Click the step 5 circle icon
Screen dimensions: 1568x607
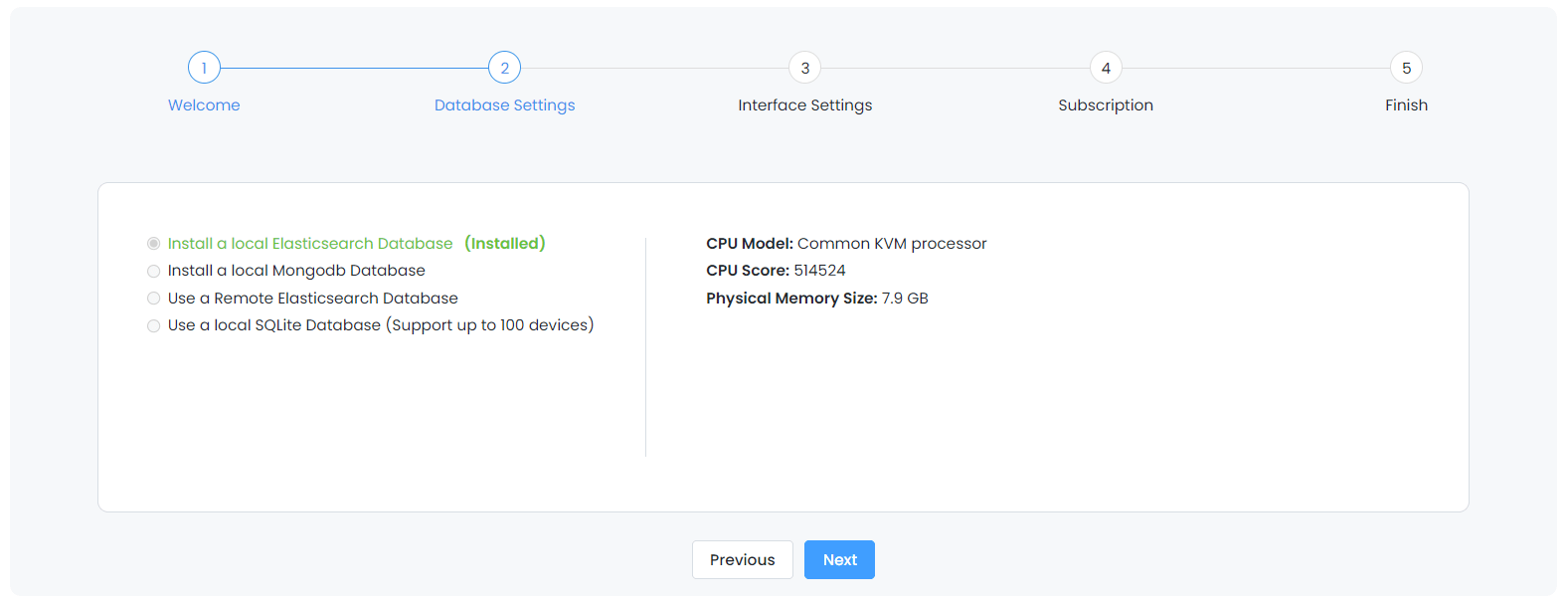(1406, 67)
